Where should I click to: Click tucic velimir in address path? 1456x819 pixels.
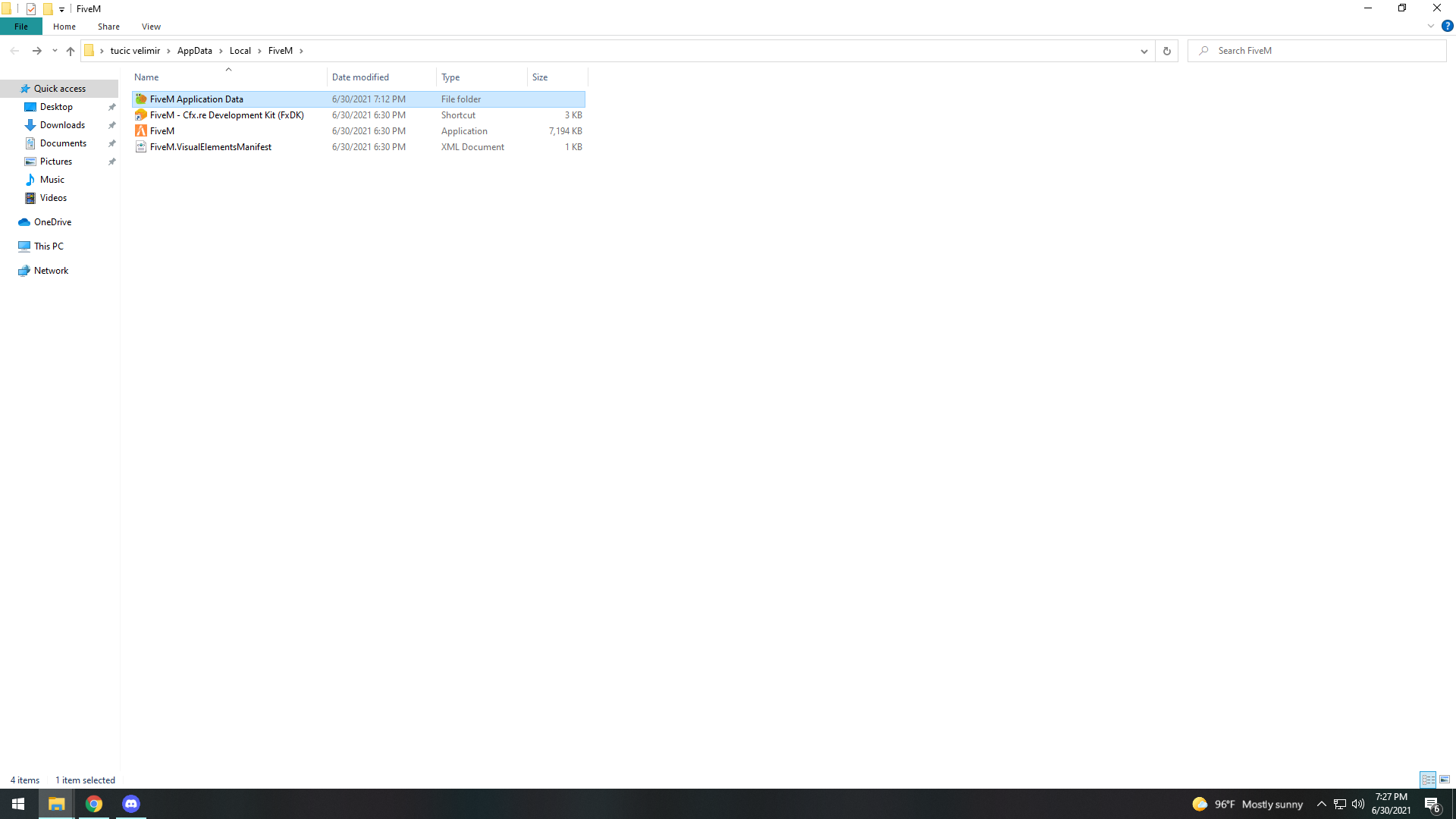135,51
